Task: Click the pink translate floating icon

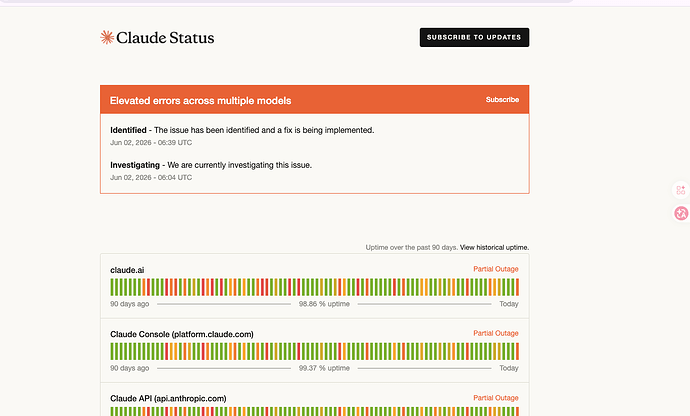Action: point(681,214)
